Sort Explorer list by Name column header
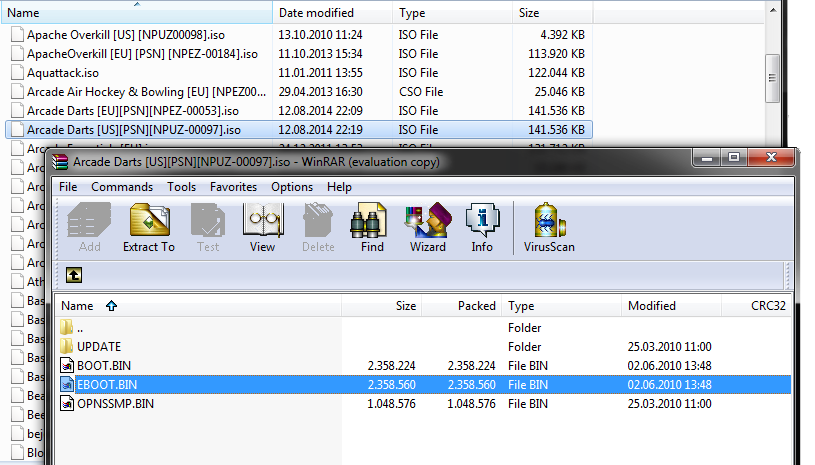The width and height of the screenshot is (815, 465). click(x=137, y=12)
